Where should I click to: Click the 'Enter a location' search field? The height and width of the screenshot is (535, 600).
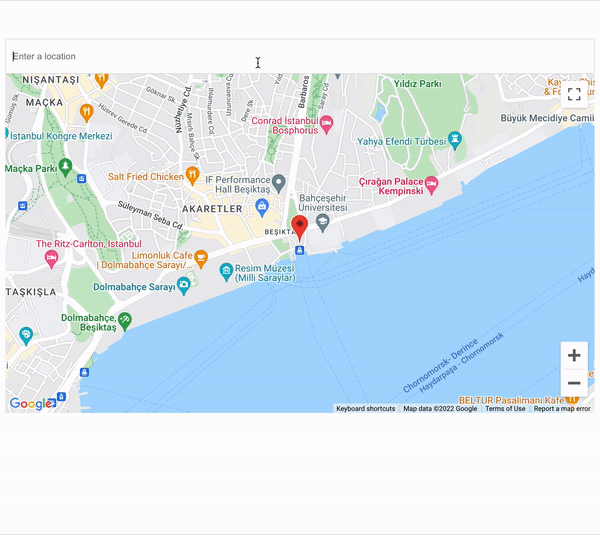(300, 56)
